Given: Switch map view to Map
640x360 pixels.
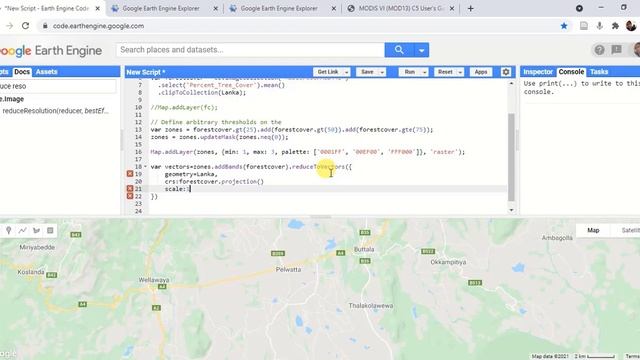Looking at the screenshot, I should coord(593,230).
